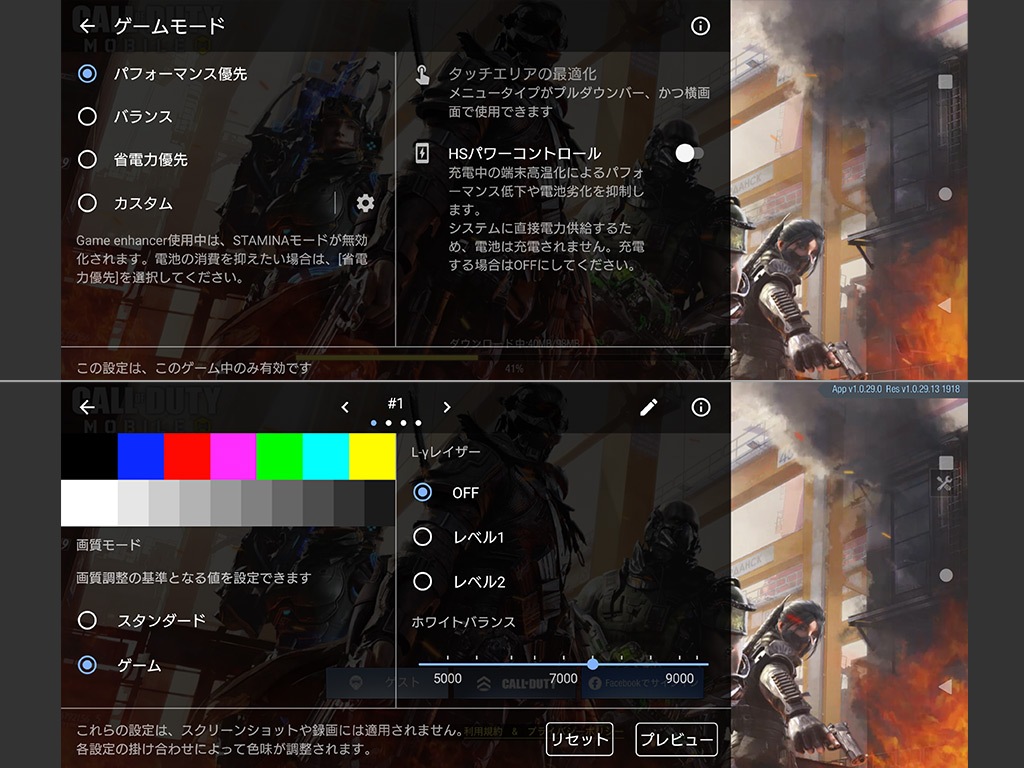Select カスタム game mode
Image resolution: width=1024 pixels, height=768 pixels.
tap(125, 203)
